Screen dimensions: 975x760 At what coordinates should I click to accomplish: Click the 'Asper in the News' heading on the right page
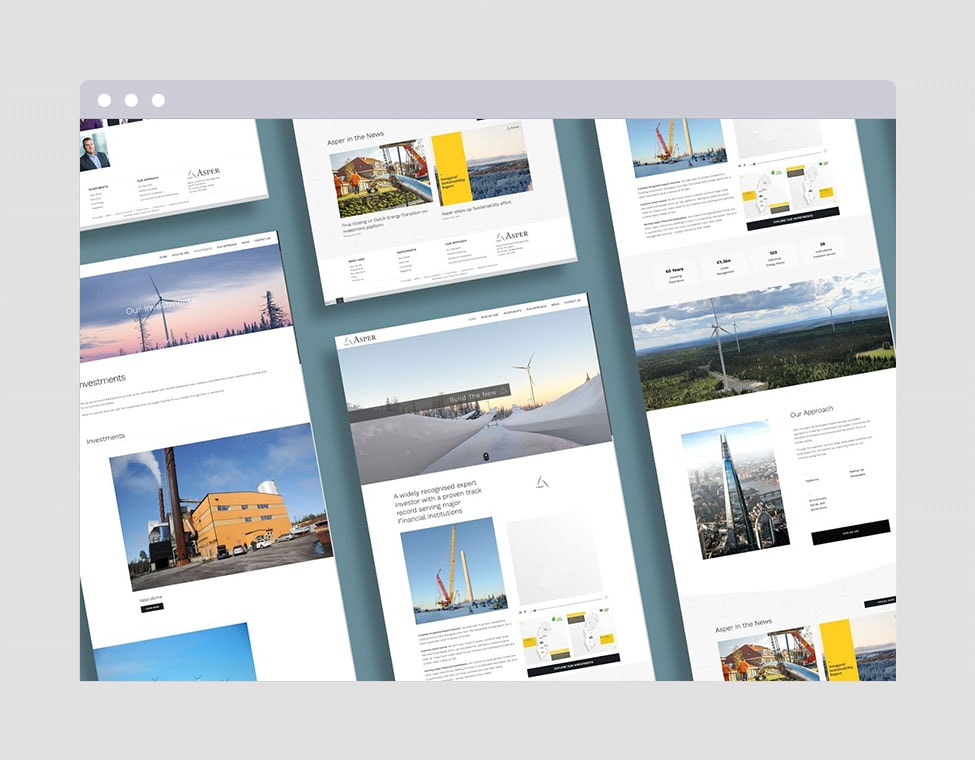point(744,626)
